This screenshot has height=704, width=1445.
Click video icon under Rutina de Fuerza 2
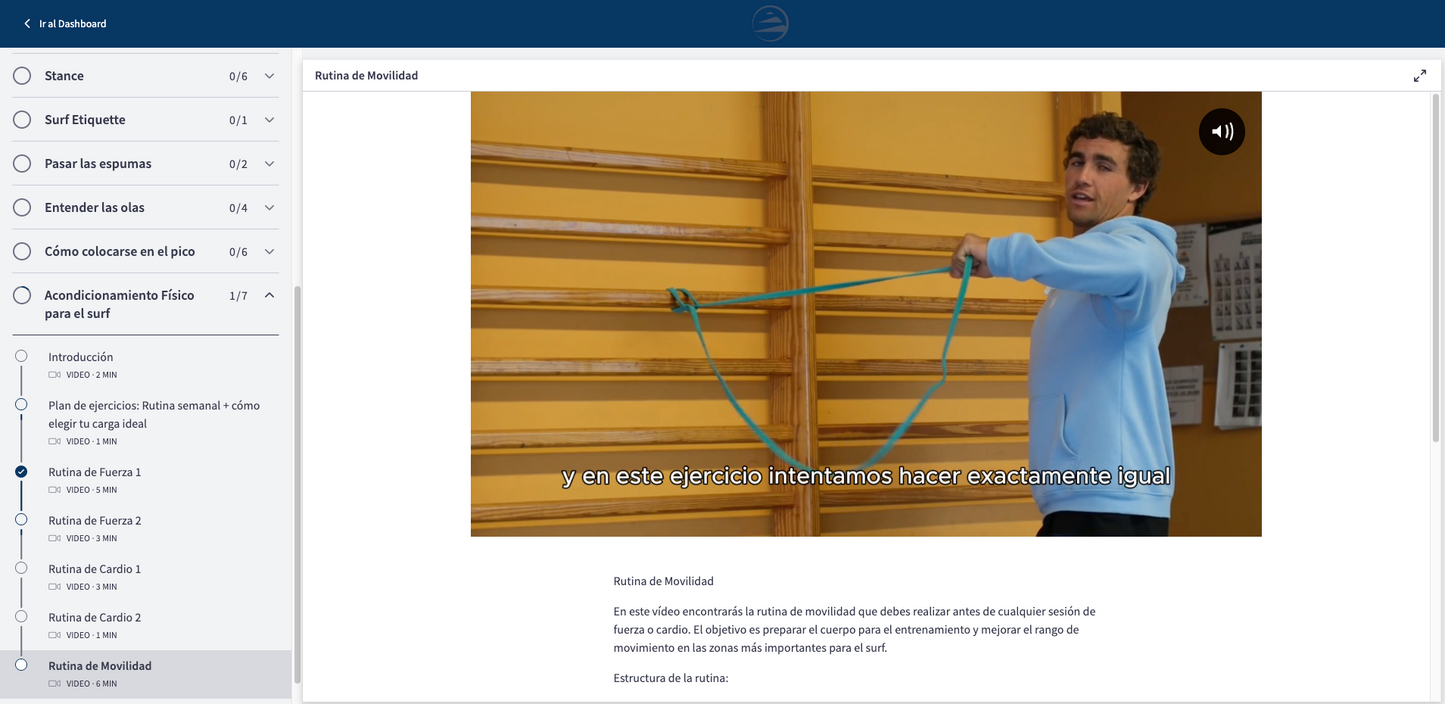pyautogui.click(x=54, y=539)
